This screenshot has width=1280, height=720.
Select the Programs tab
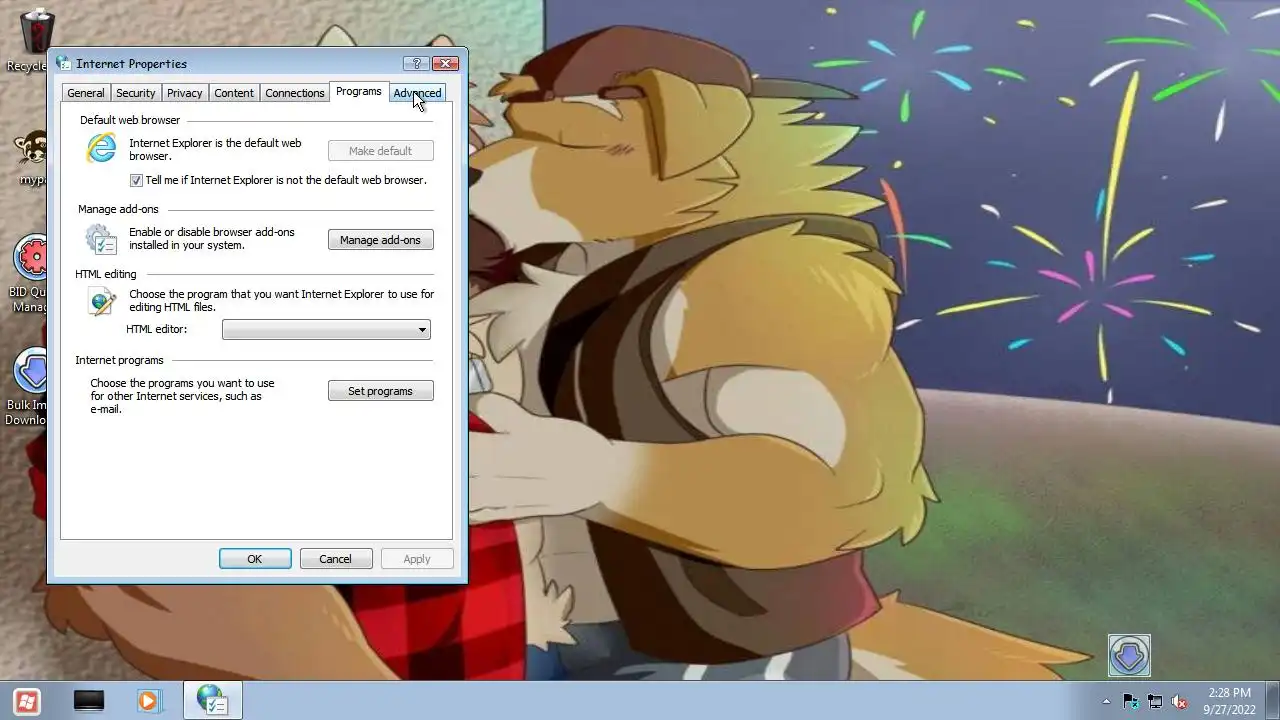coord(358,91)
